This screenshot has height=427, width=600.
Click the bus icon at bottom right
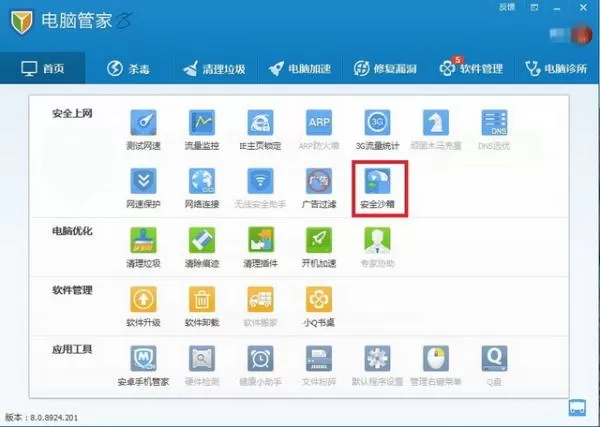click(x=577, y=407)
